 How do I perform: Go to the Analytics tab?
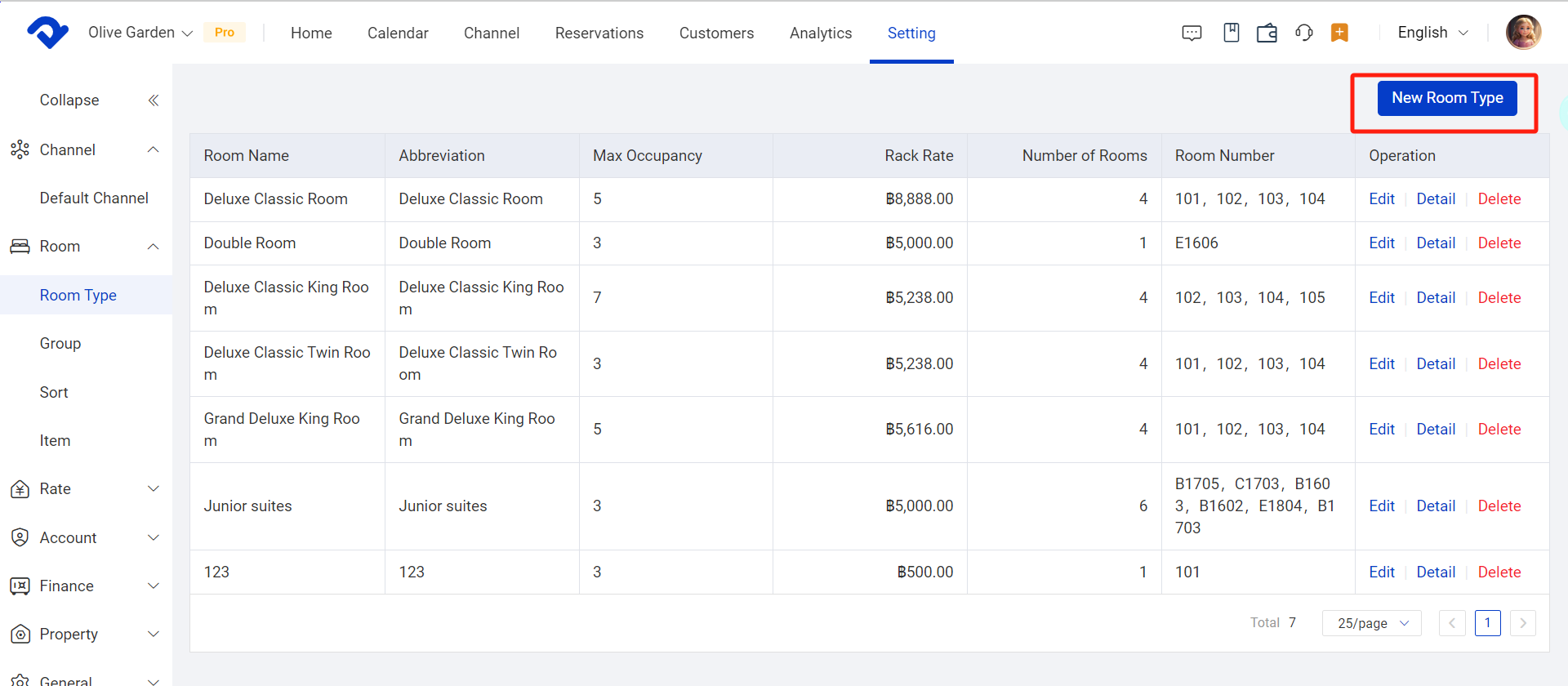pyautogui.click(x=820, y=33)
